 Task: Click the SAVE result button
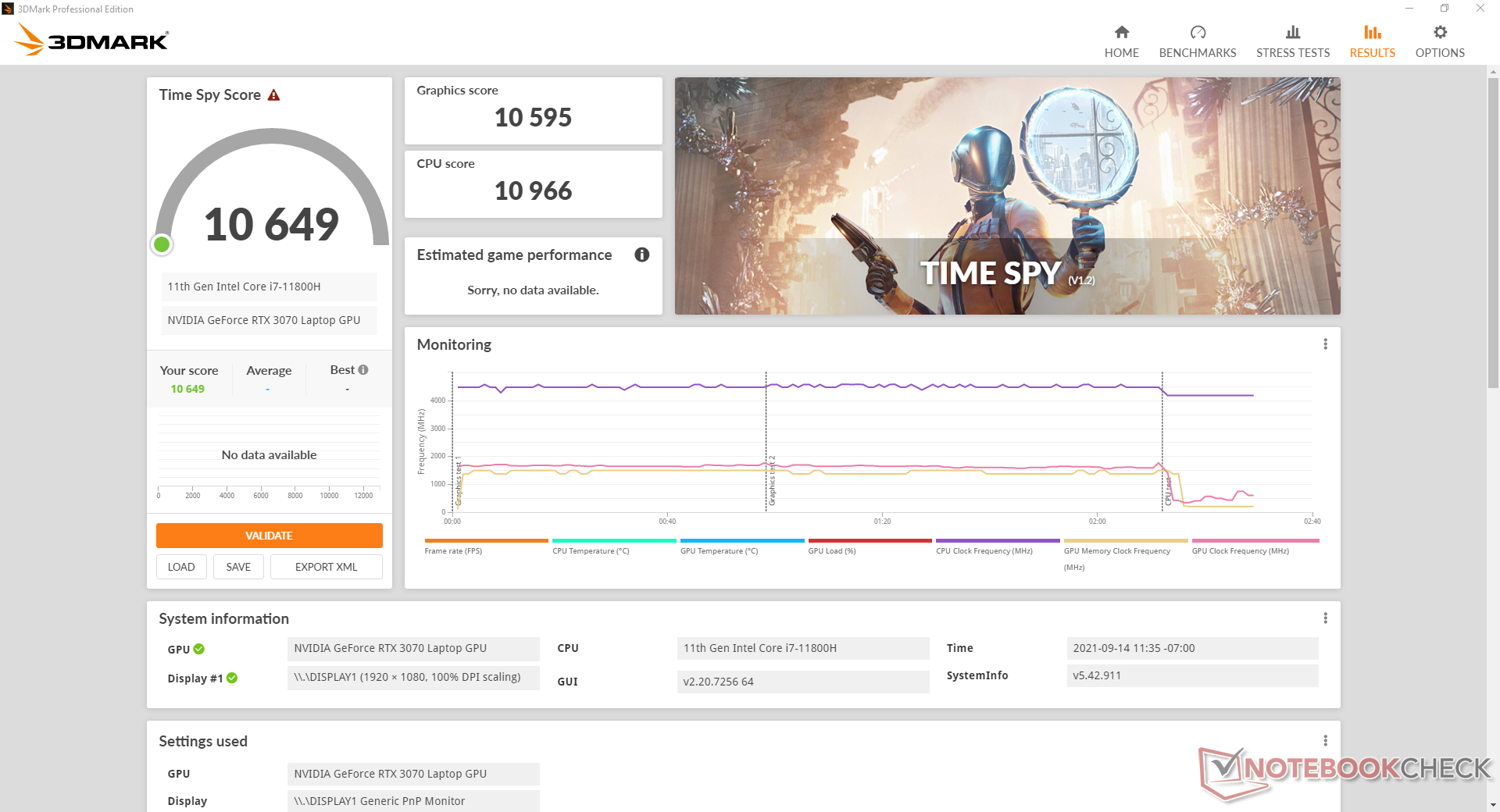pyautogui.click(x=238, y=567)
